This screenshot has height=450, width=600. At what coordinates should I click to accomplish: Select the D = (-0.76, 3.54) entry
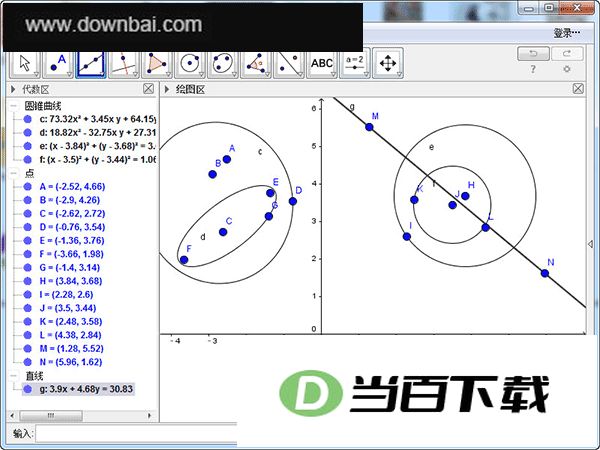pos(72,227)
